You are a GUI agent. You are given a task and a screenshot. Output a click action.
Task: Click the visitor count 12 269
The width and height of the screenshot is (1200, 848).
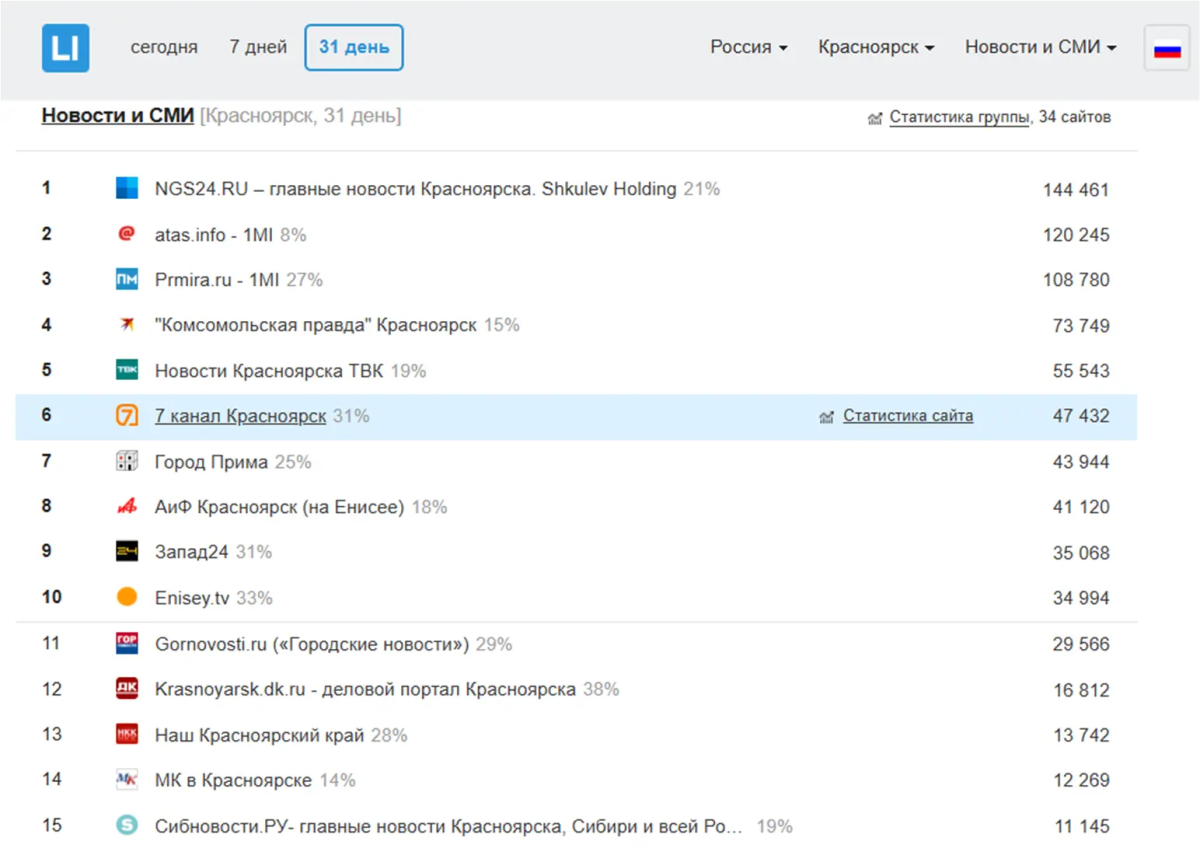pos(1081,780)
